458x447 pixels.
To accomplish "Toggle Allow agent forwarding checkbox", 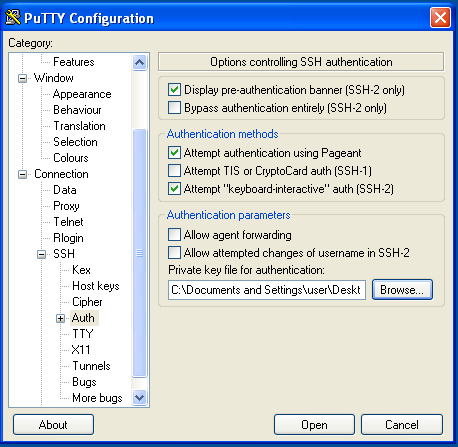I will (174, 235).
